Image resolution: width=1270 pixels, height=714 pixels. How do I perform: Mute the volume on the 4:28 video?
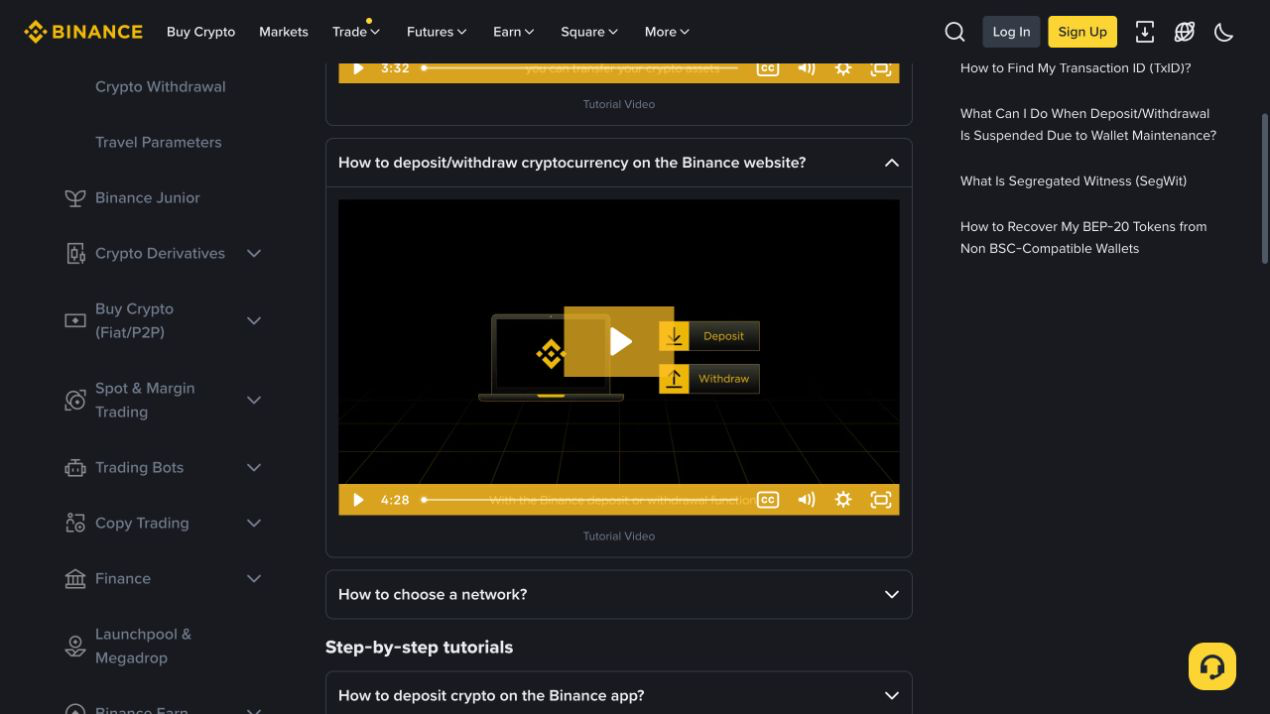click(x=806, y=500)
